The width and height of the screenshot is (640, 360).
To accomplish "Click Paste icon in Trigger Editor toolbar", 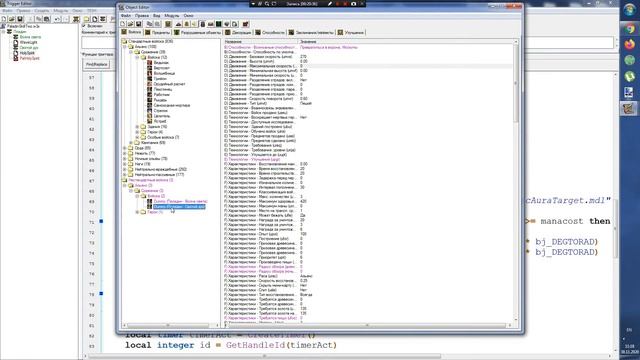I will 47,19.
